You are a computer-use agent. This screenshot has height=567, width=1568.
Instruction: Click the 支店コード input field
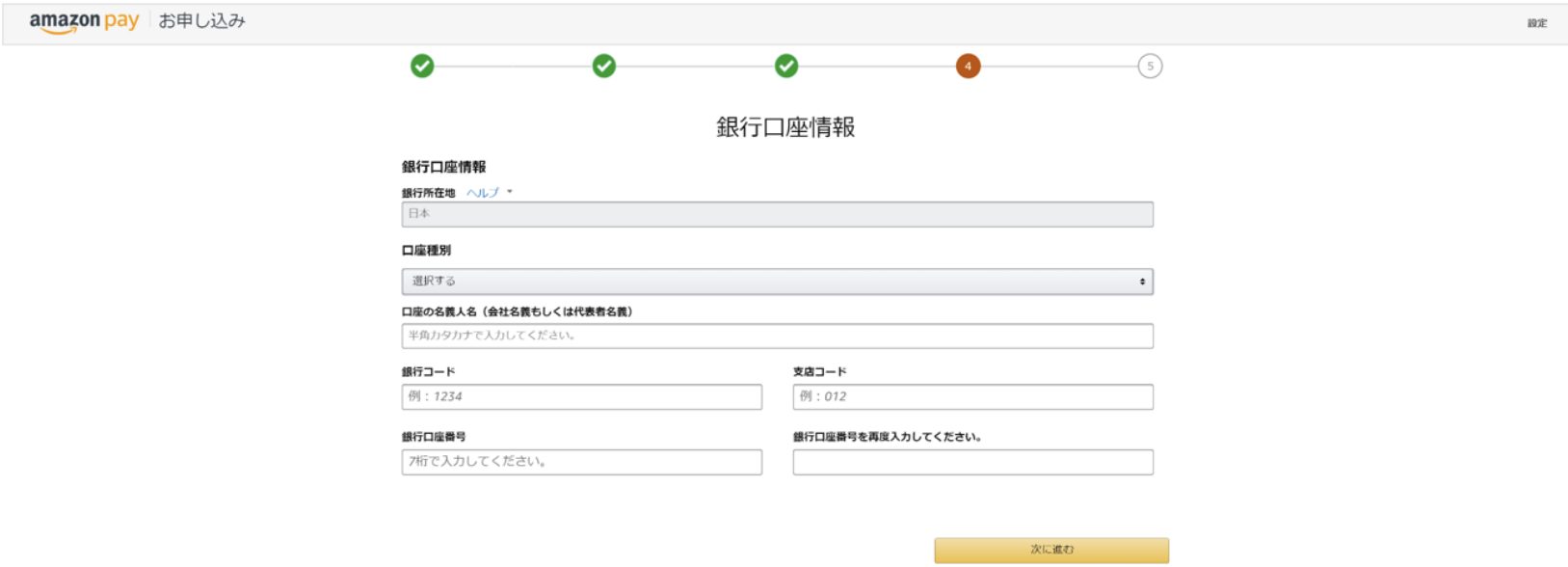(973, 396)
